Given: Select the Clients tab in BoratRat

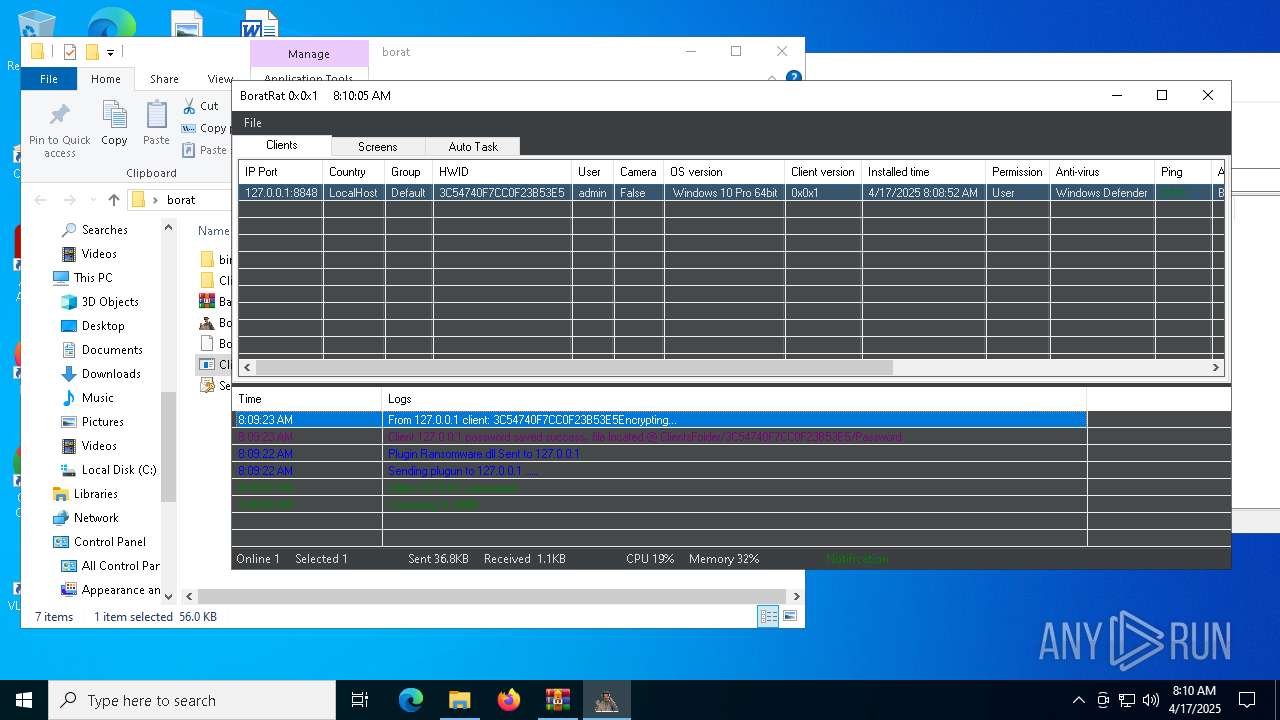Looking at the screenshot, I should pyautogui.click(x=282, y=145).
